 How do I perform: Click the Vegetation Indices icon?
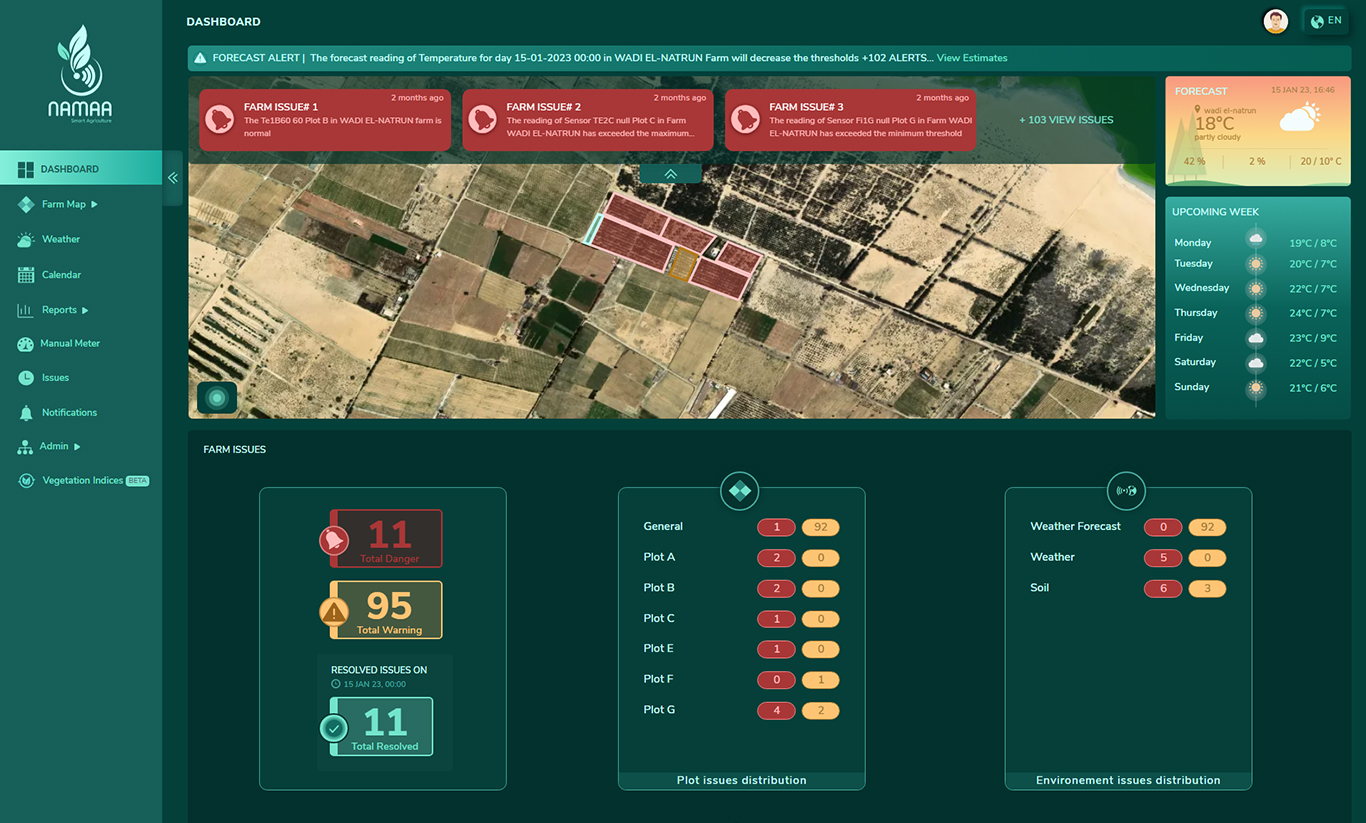(26, 481)
